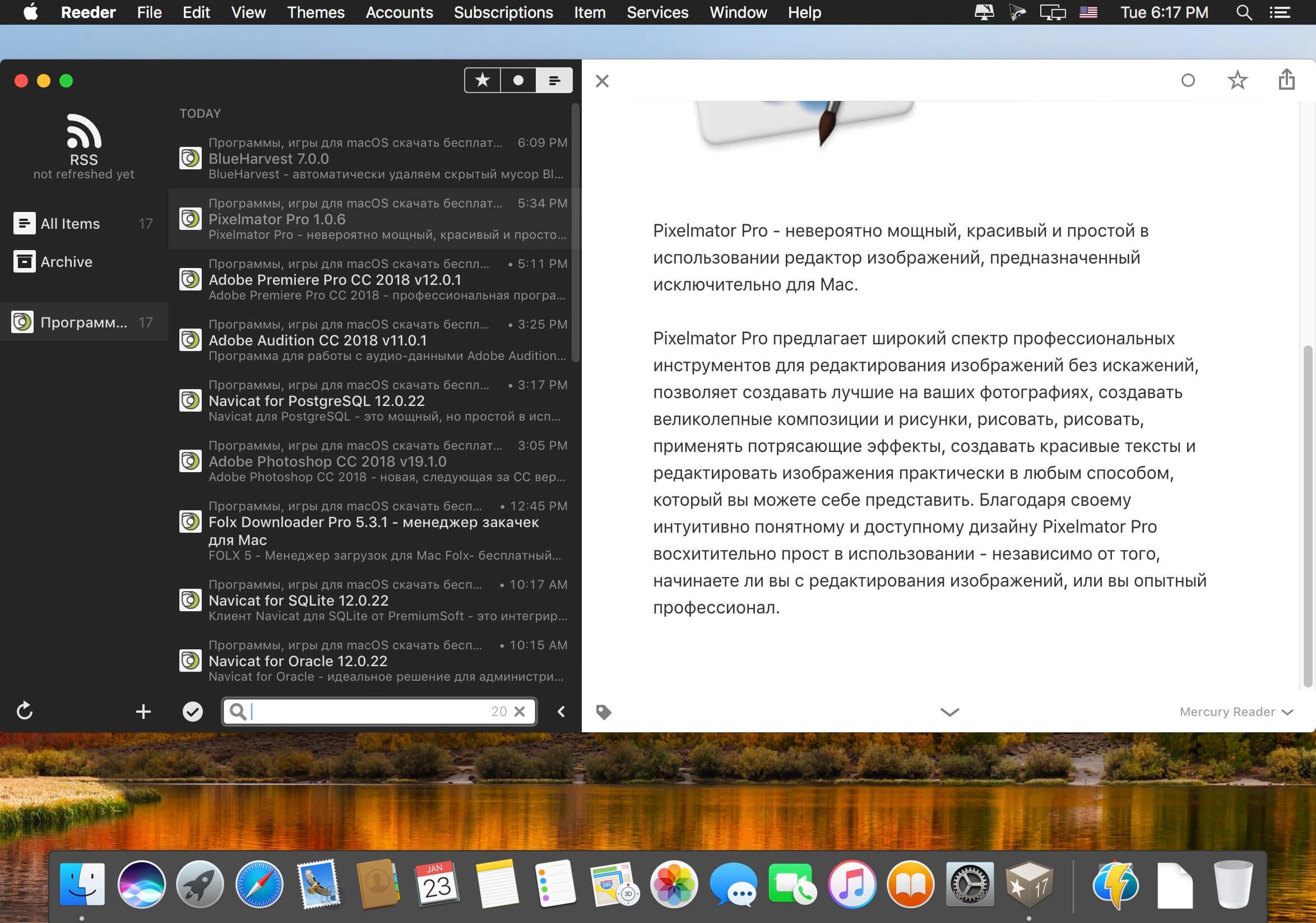1316x923 pixels.
Task: Add a new subscription with plus
Action: point(143,712)
